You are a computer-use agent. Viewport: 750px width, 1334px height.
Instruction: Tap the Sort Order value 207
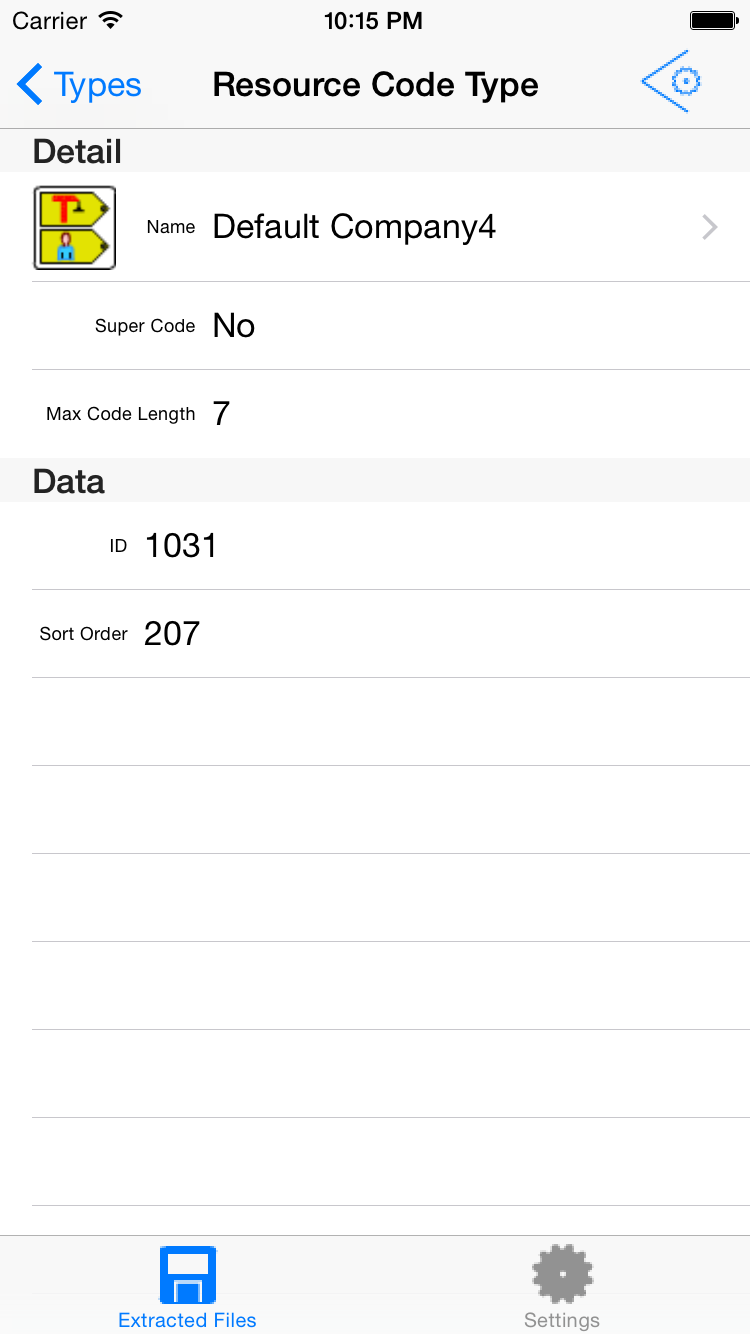tap(172, 634)
